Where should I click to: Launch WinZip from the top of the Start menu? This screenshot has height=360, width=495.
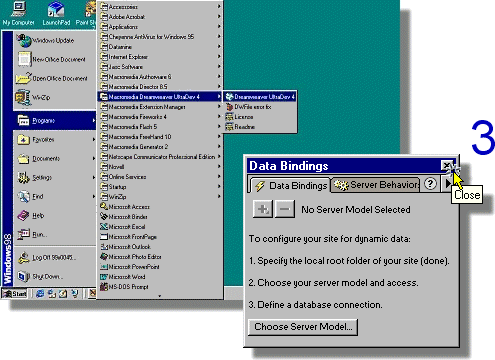tap(54, 97)
